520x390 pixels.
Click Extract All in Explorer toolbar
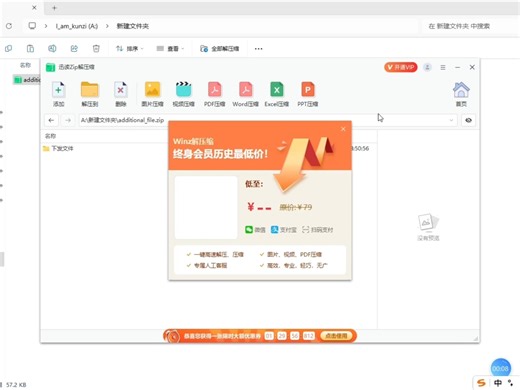click(x=220, y=49)
